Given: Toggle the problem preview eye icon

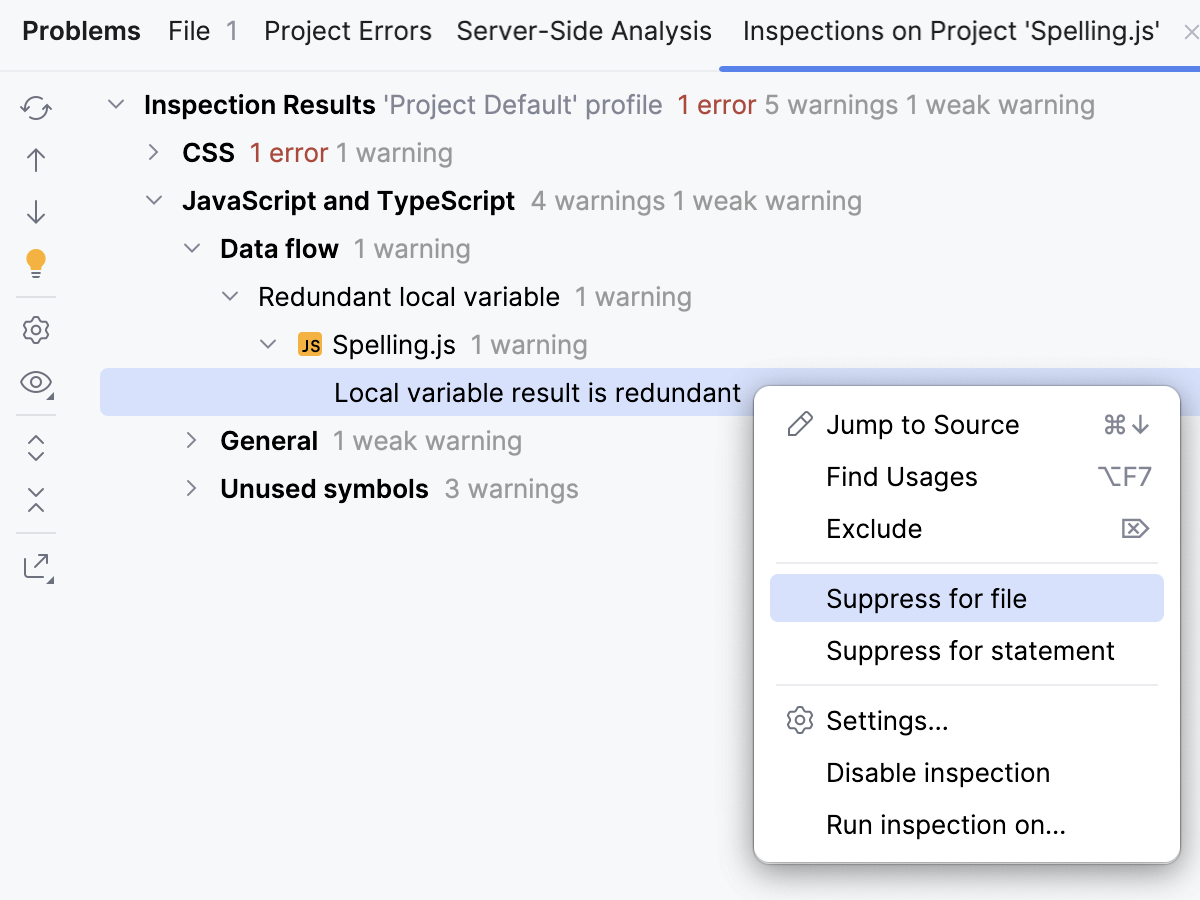Looking at the screenshot, I should (x=36, y=383).
